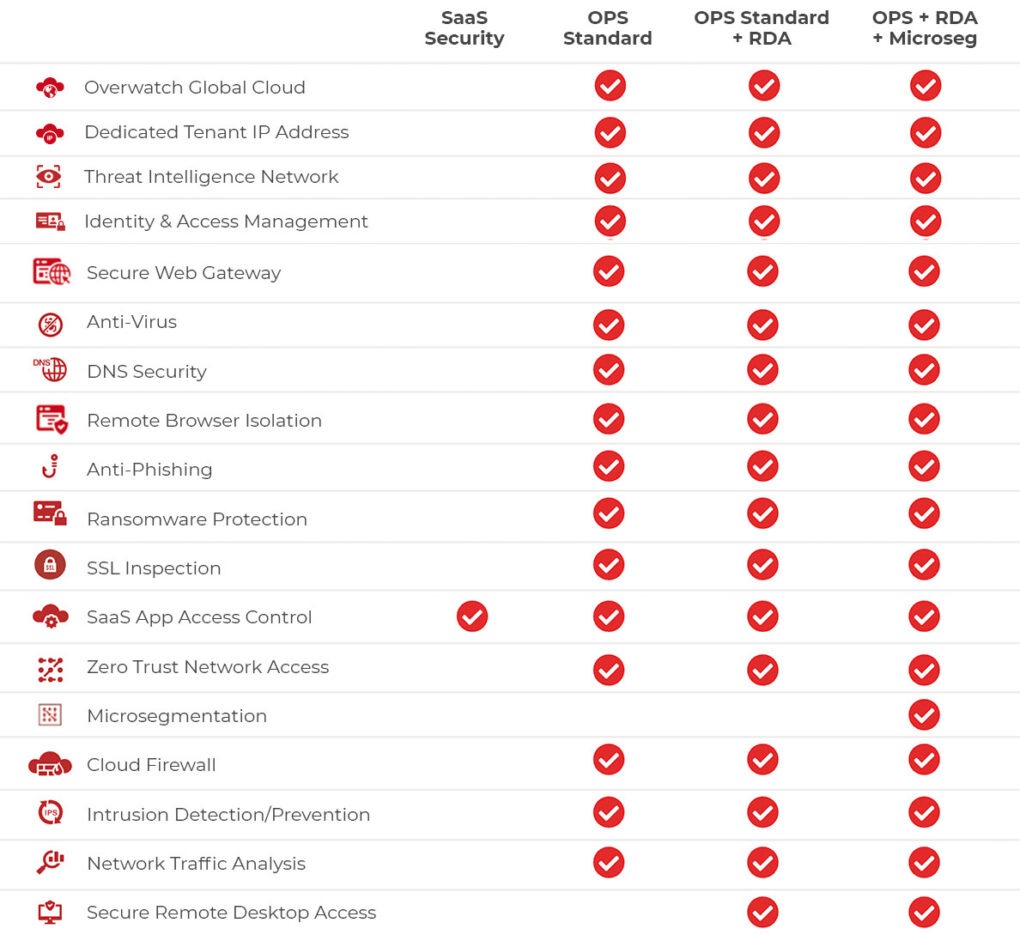Screen dimensions: 1020x935
Task: Select the OPS Standard + RDA column header
Action: [762, 28]
